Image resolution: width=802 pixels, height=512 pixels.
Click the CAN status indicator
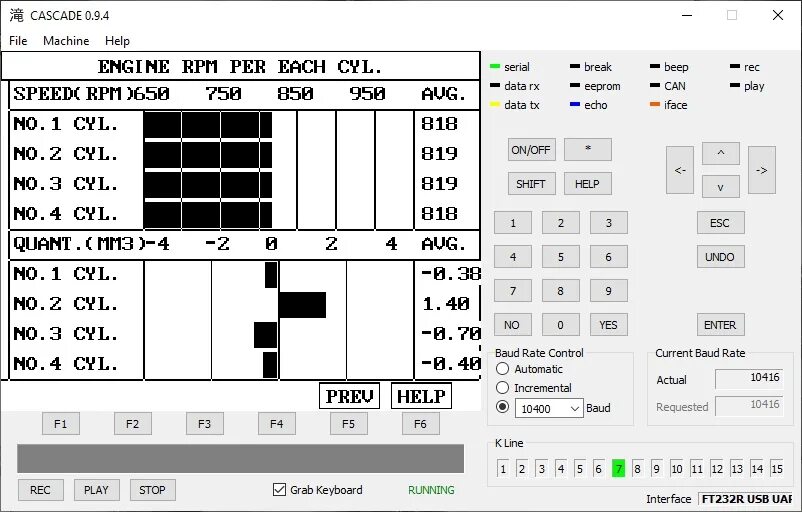click(x=655, y=85)
